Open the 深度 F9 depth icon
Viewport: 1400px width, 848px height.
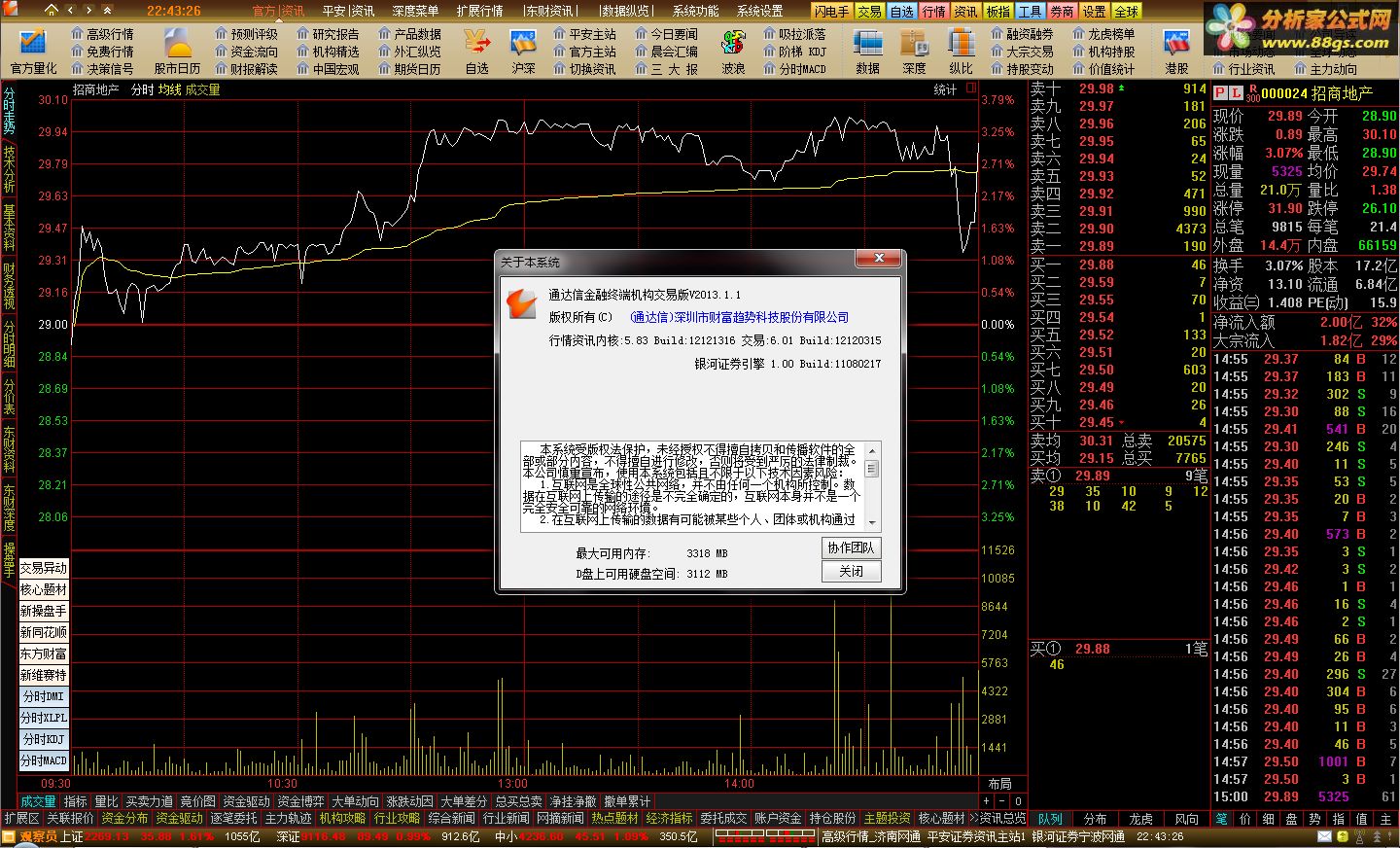point(914,51)
